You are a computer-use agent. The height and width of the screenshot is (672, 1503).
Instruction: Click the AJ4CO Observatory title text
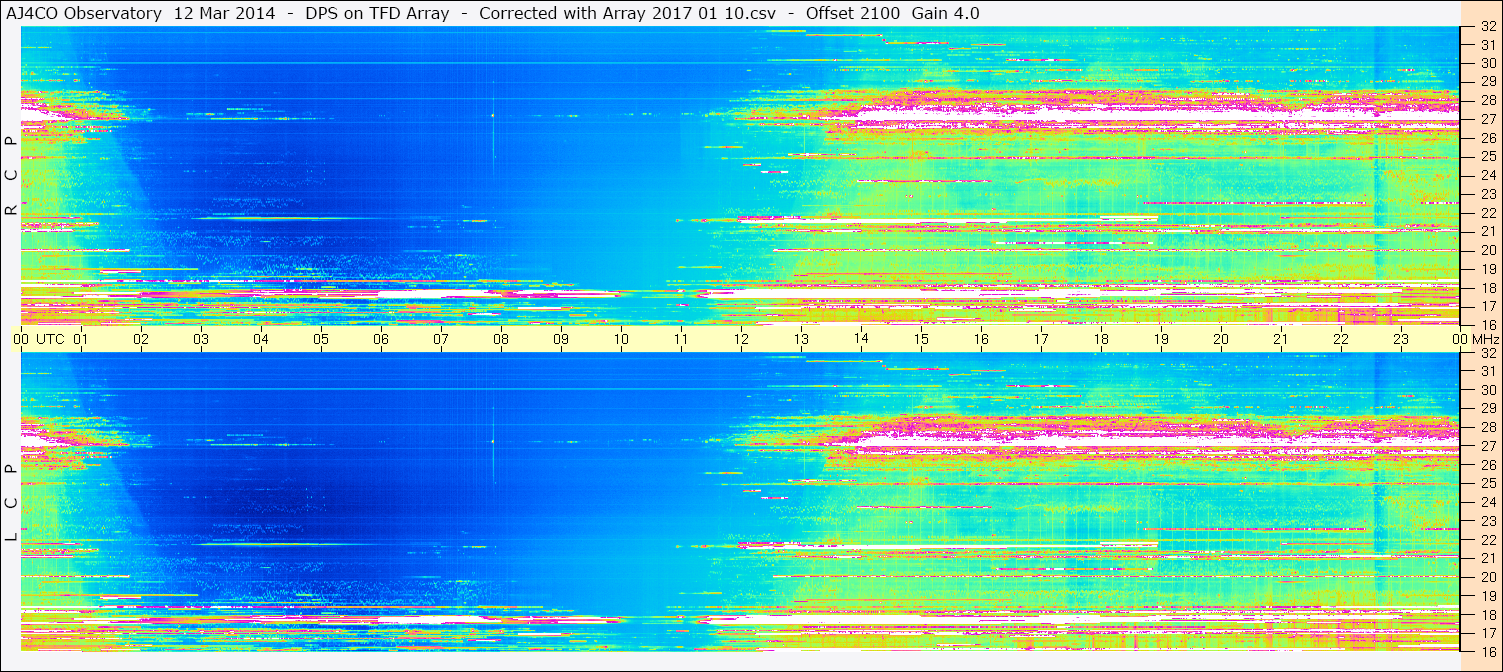[x=85, y=13]
